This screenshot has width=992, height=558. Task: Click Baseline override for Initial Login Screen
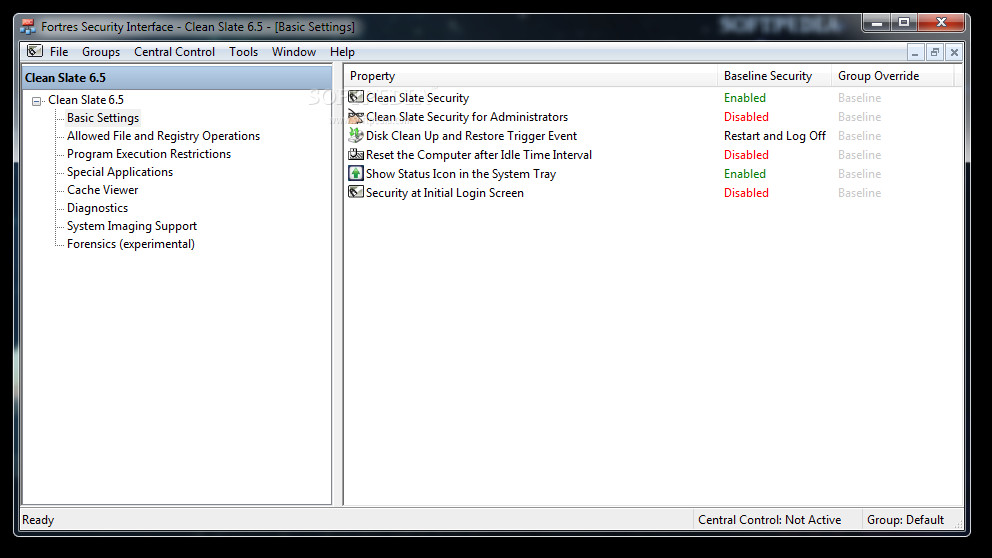[x=859, y=193]
